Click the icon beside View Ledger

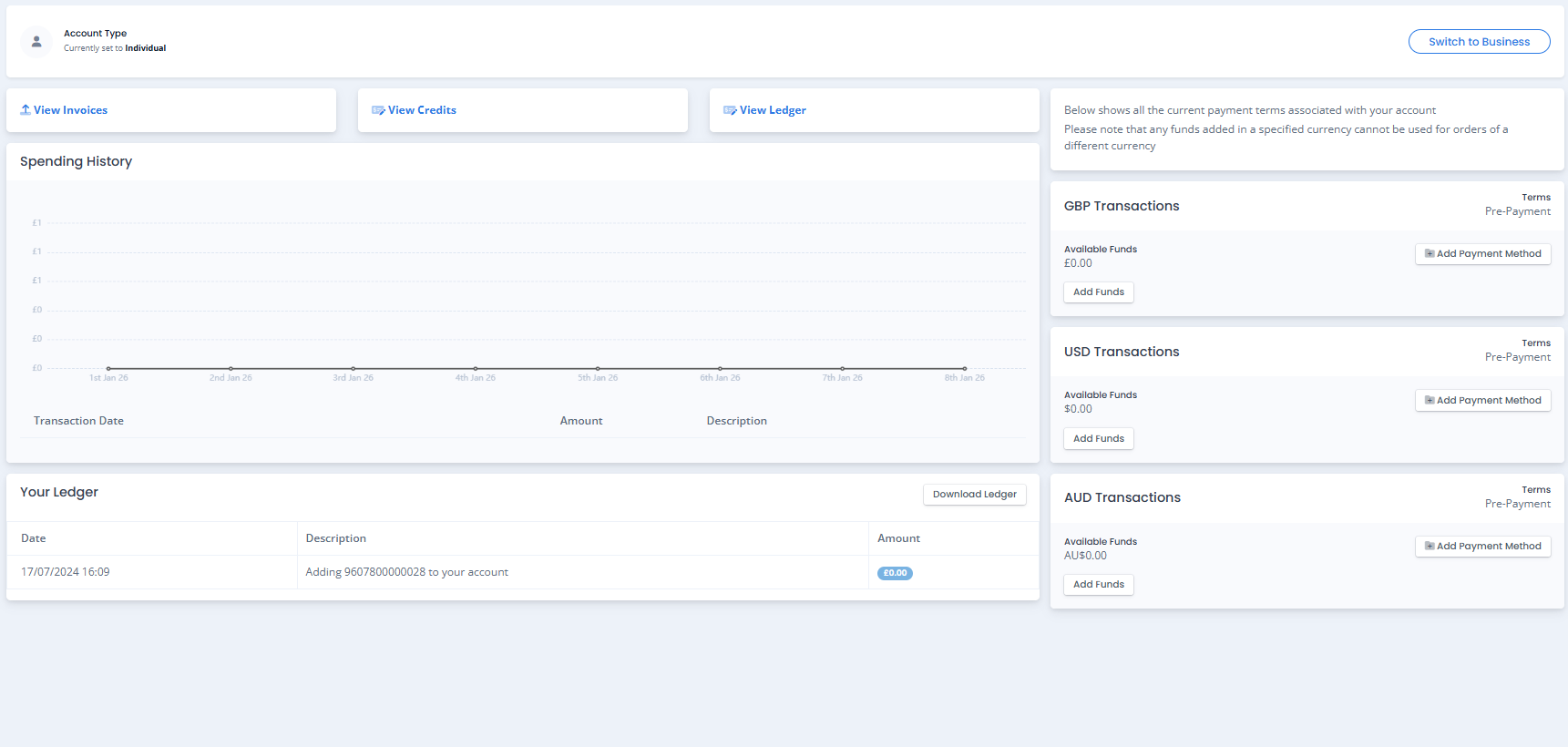click(x=730, y=110)
